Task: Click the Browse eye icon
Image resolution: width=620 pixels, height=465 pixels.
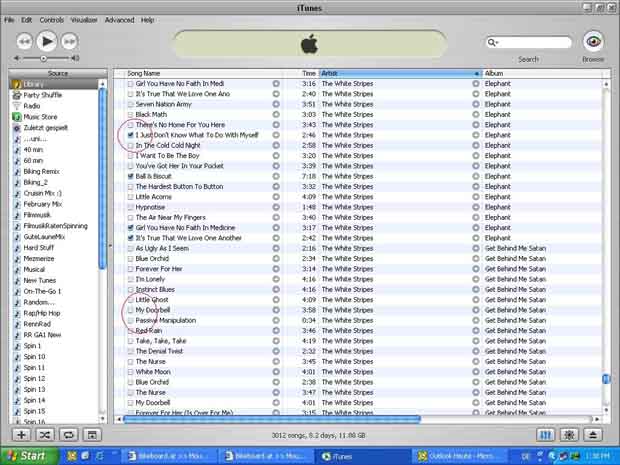Action: (593, 42)
